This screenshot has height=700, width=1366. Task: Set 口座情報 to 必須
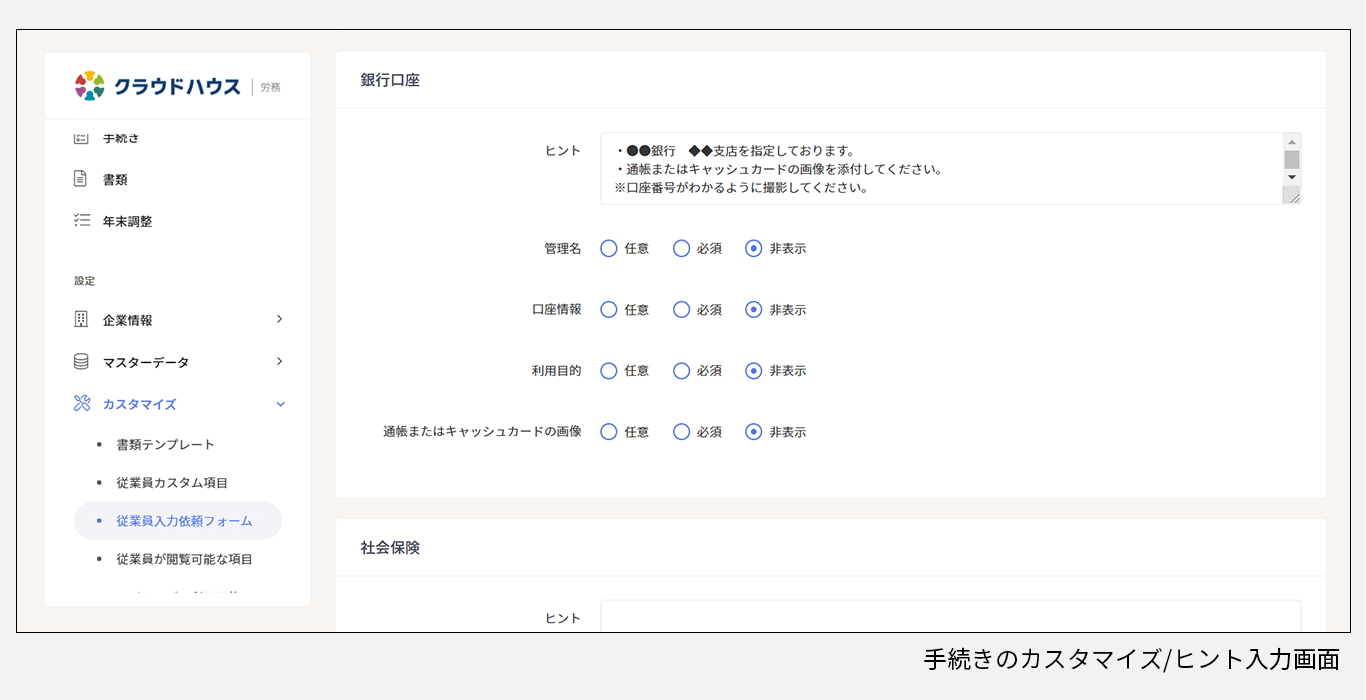coord(681,310)
